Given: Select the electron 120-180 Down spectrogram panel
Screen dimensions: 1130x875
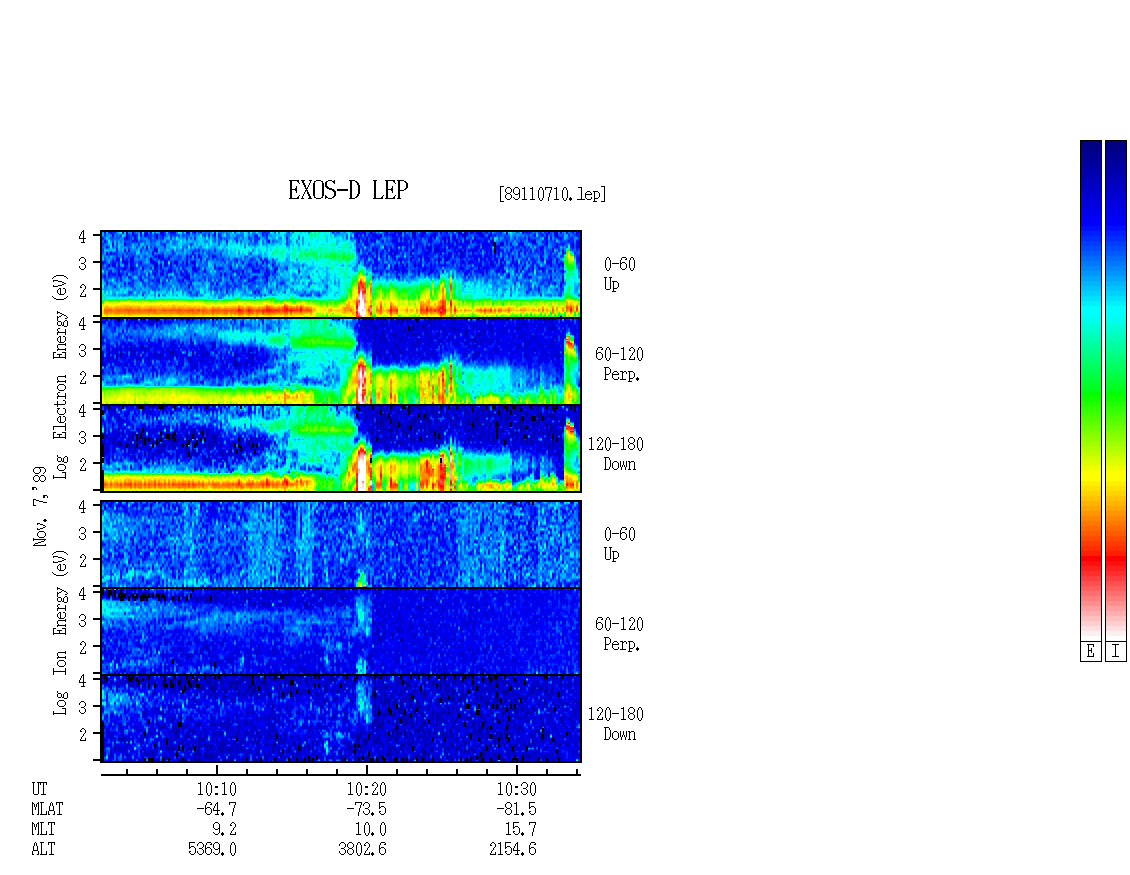Looking at the screenshot, I should pyautogui.click(x=341, y=448).
